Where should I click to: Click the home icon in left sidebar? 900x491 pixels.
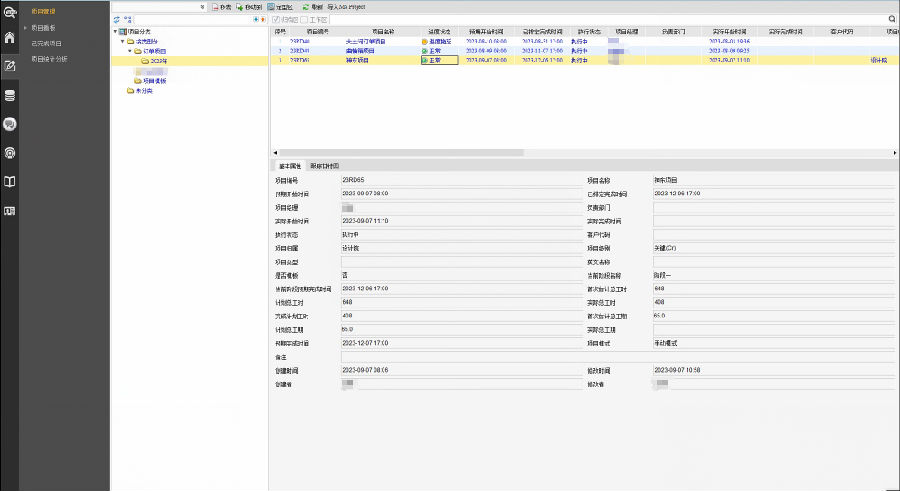(x=9, y=38)
